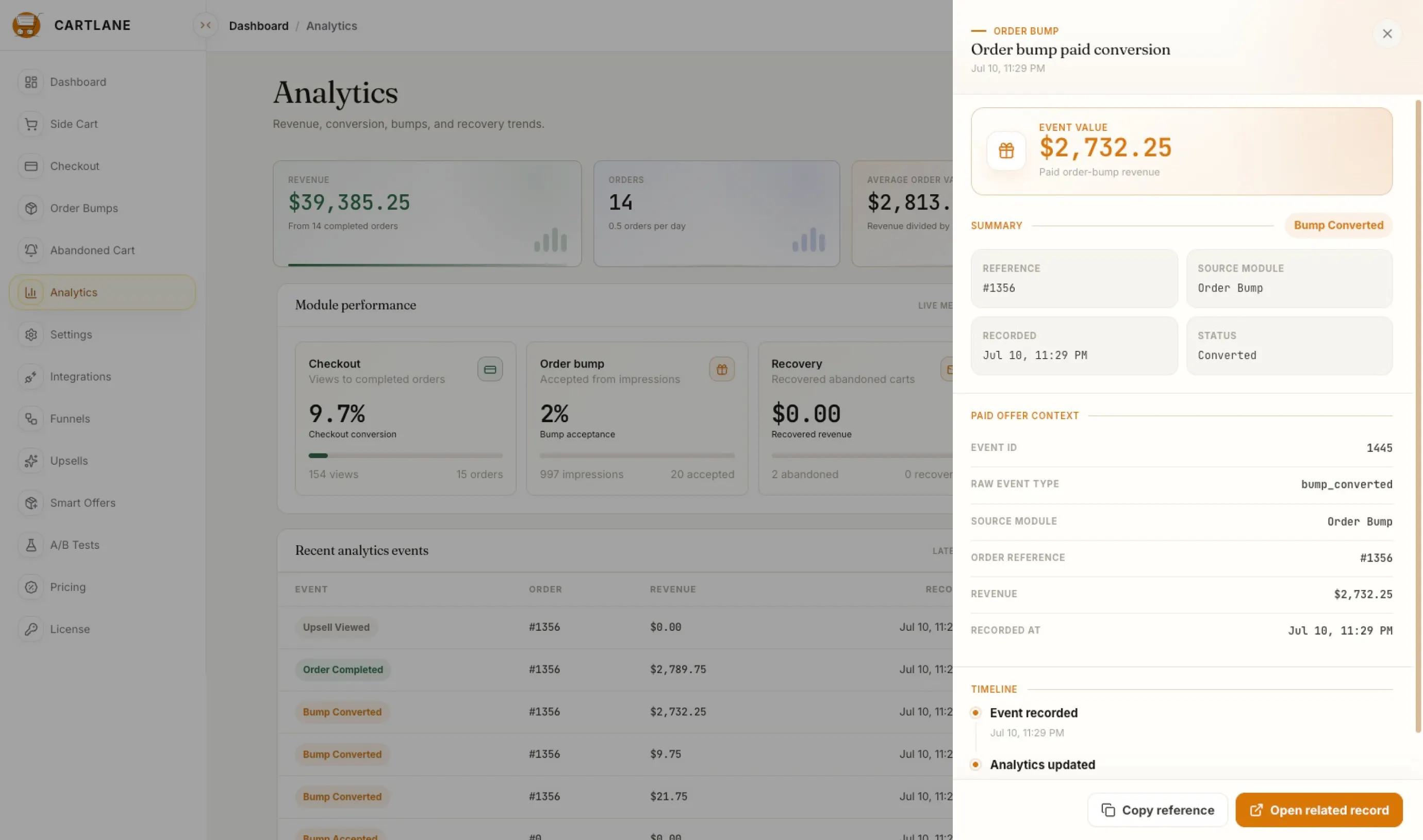Viewport: 1423px width, 840px height.
Task: Navigate to the Dashboard breadcrumb link
Action: (x=259, y=26)
